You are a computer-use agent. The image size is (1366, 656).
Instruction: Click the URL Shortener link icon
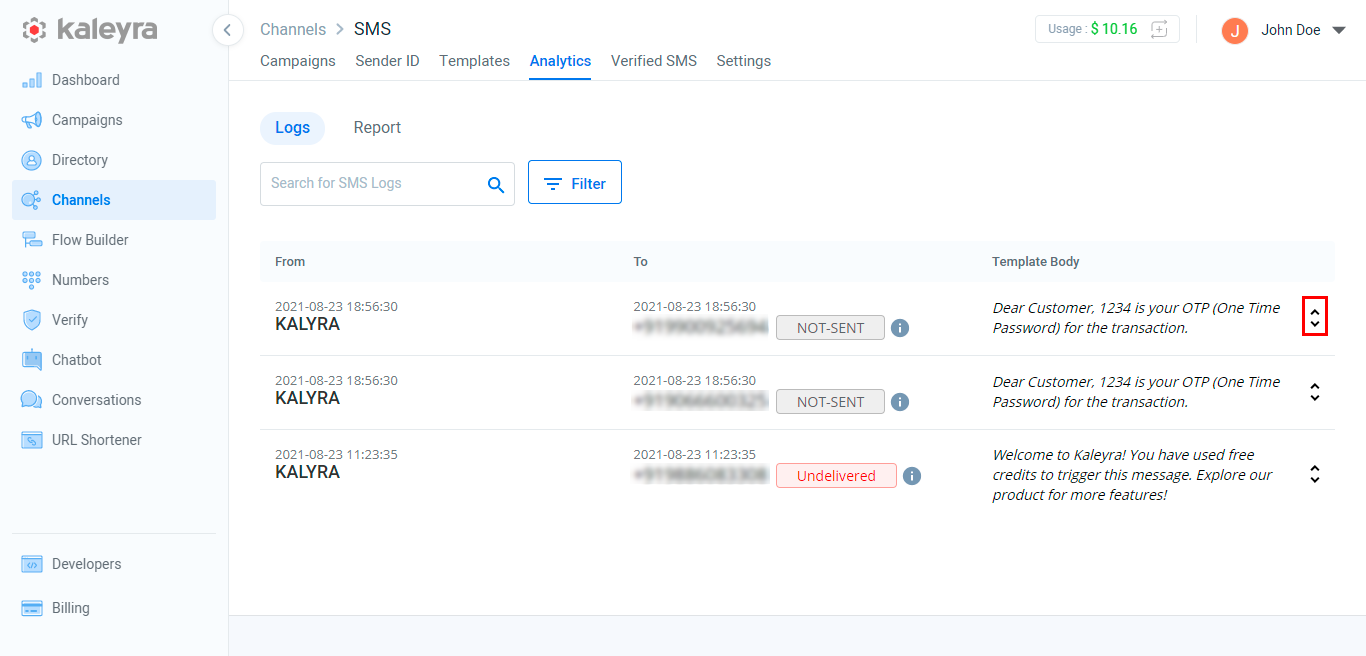pyautogui.click(x=32, y=440)
